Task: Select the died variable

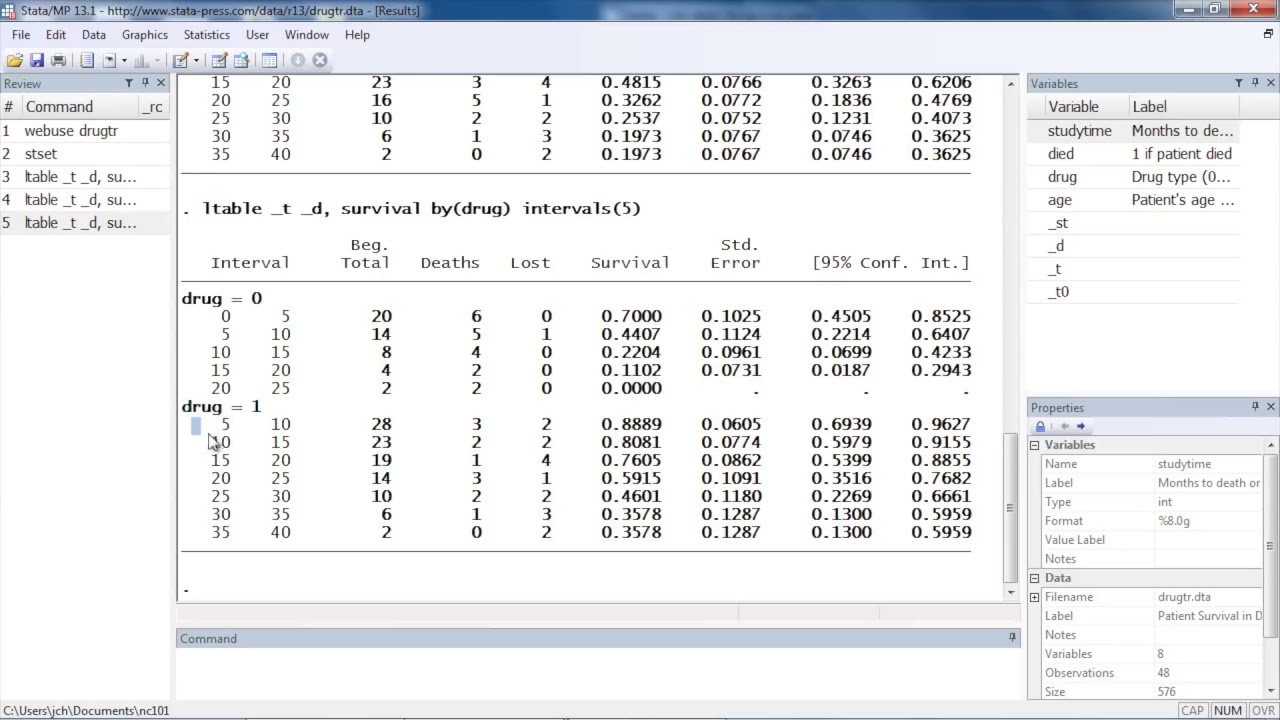Action: tap(1135, 154)
